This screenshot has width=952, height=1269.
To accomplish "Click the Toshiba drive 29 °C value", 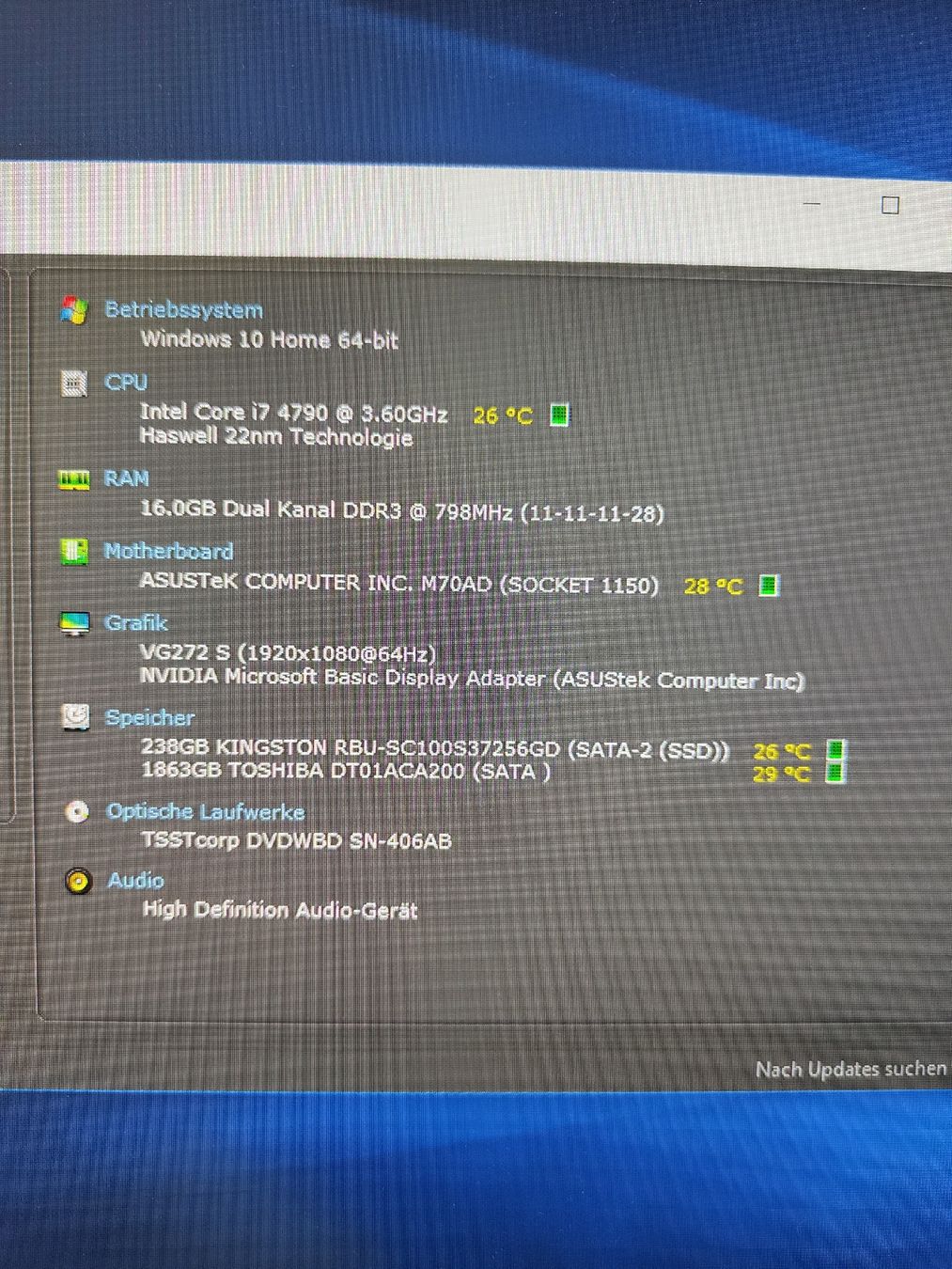I will pos(782,774).
